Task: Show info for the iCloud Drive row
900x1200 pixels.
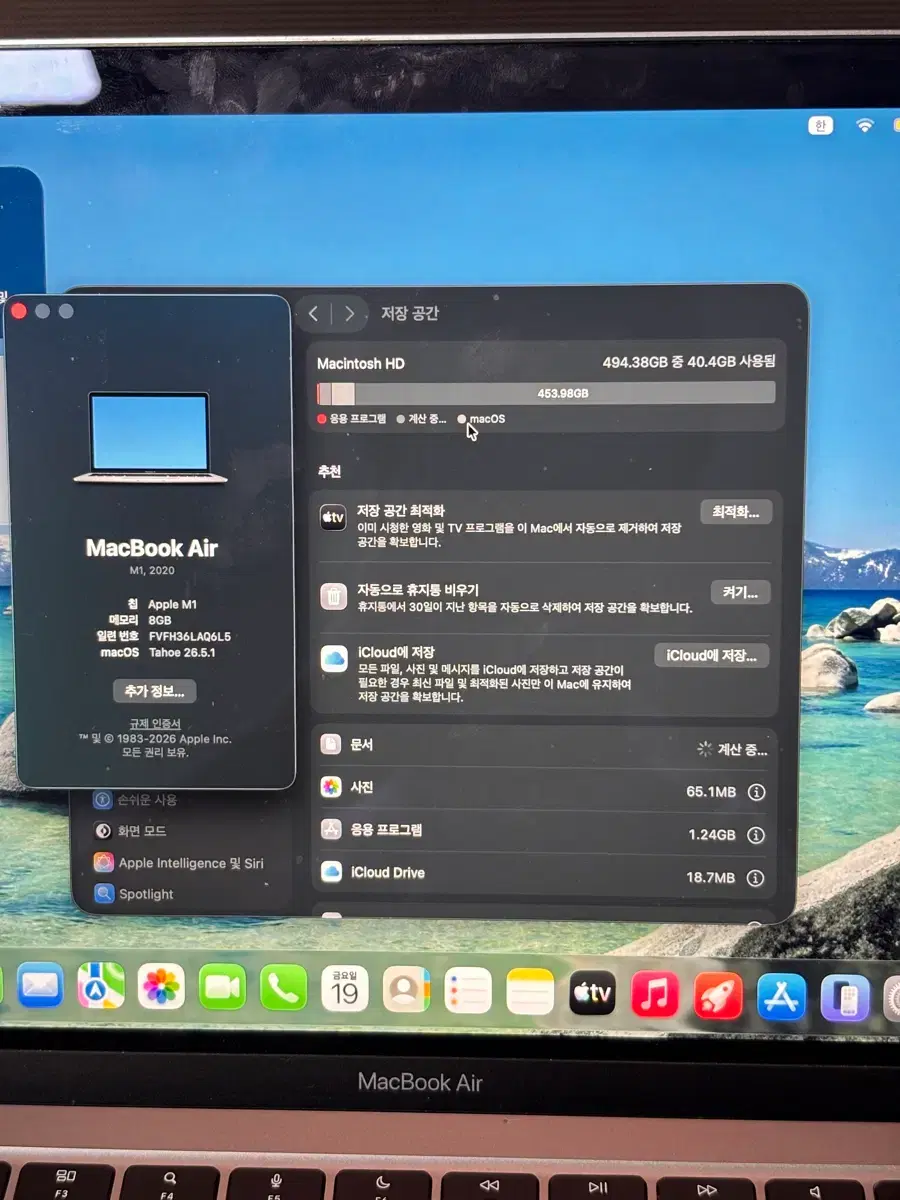Action: point(755,878)
